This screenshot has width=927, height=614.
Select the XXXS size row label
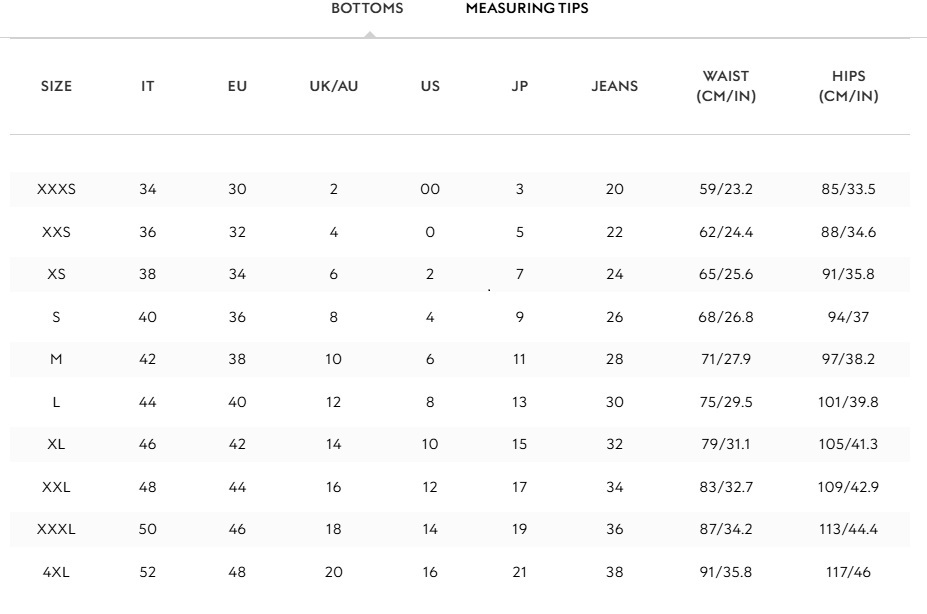pos(56,190)
